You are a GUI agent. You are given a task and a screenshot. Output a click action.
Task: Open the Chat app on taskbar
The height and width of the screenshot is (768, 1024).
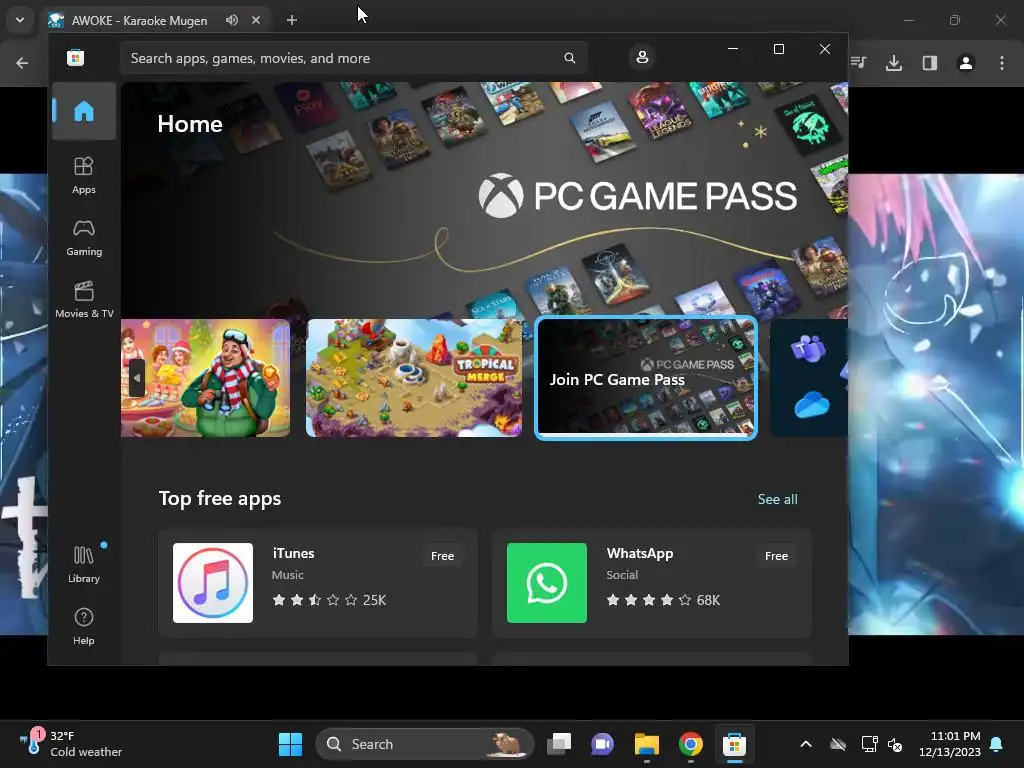click(x=603, y=744)
